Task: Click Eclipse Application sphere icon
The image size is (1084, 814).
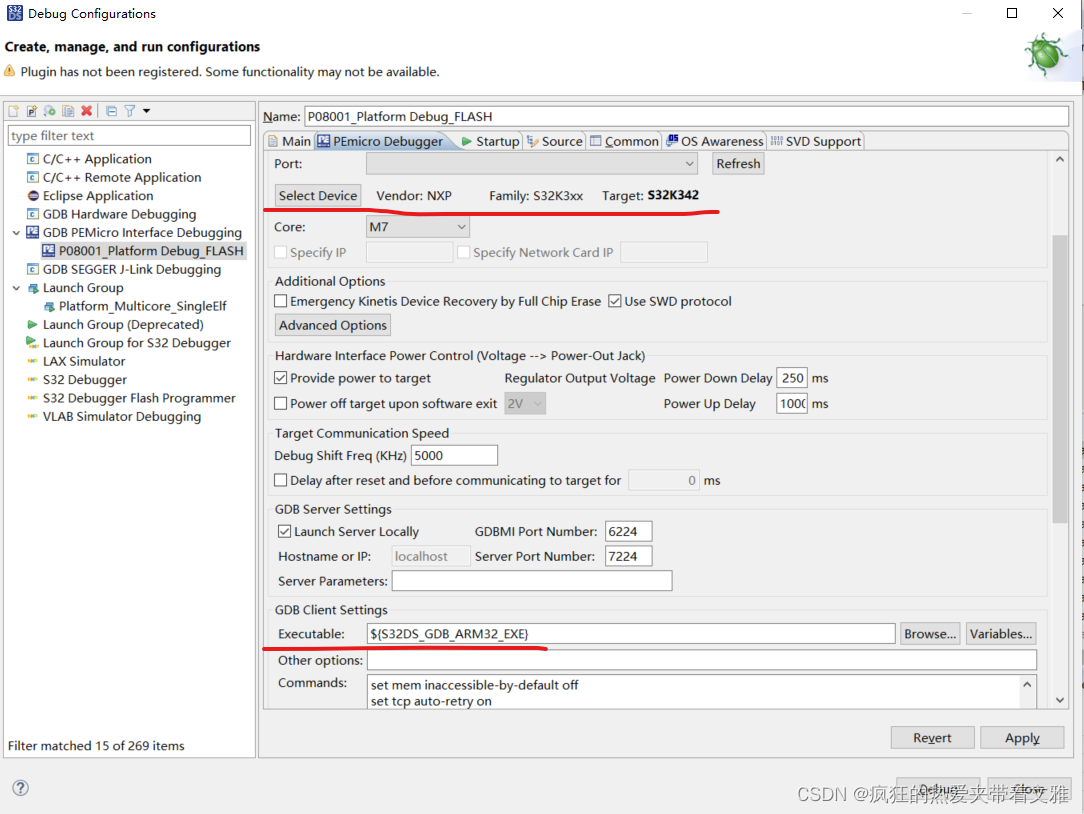Action: 32,196
